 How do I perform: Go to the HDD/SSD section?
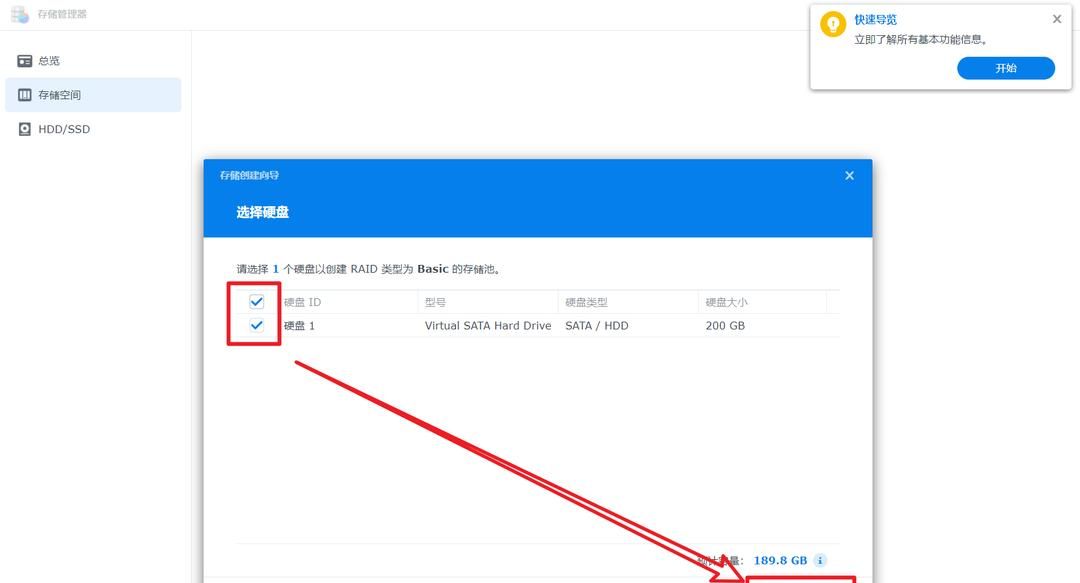pos(63,129)
